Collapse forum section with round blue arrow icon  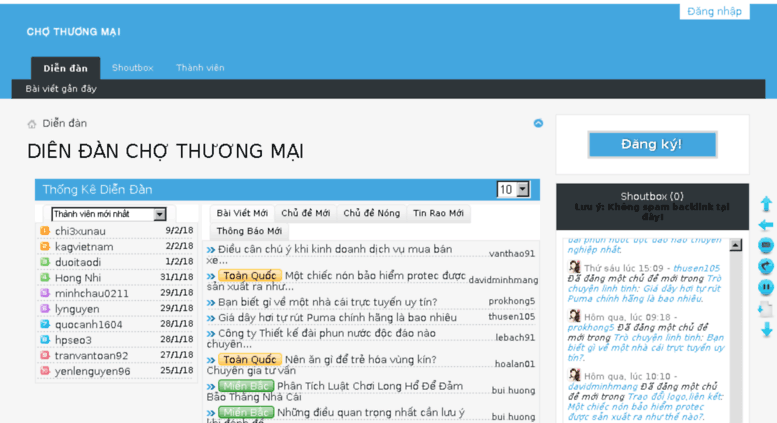(x=538, y=123)
